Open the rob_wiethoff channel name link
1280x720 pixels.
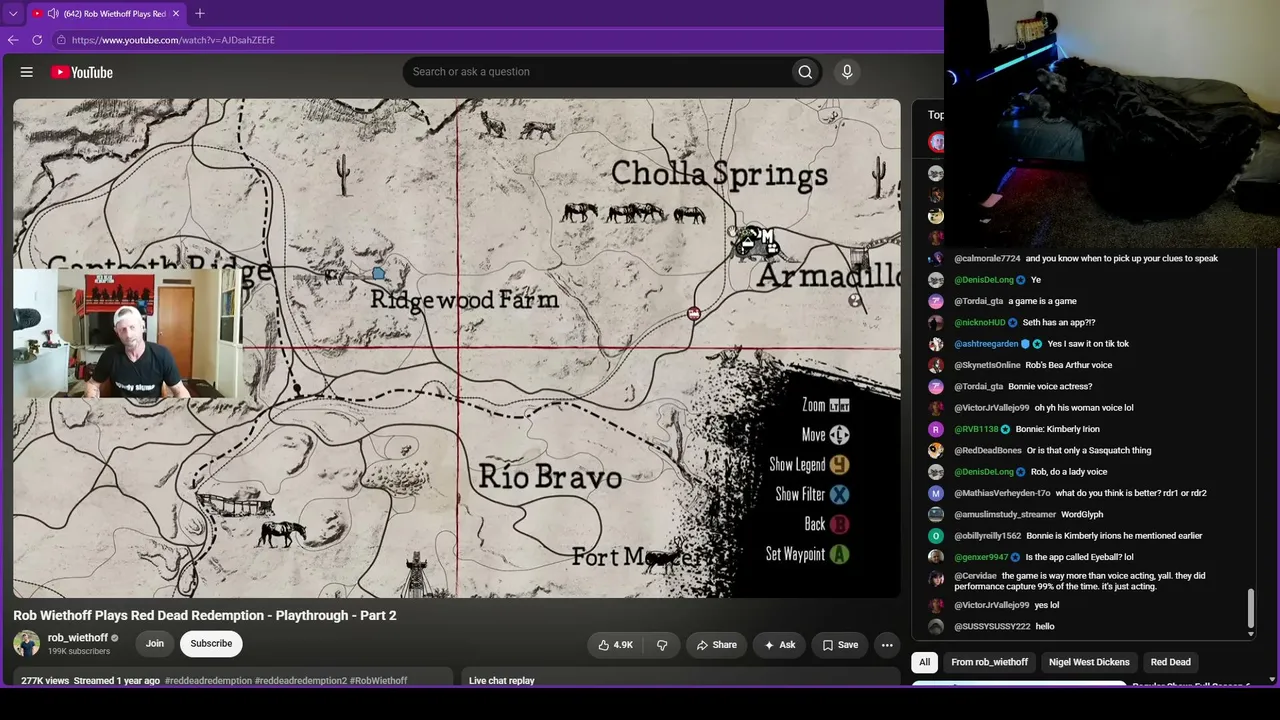[78, 638]
